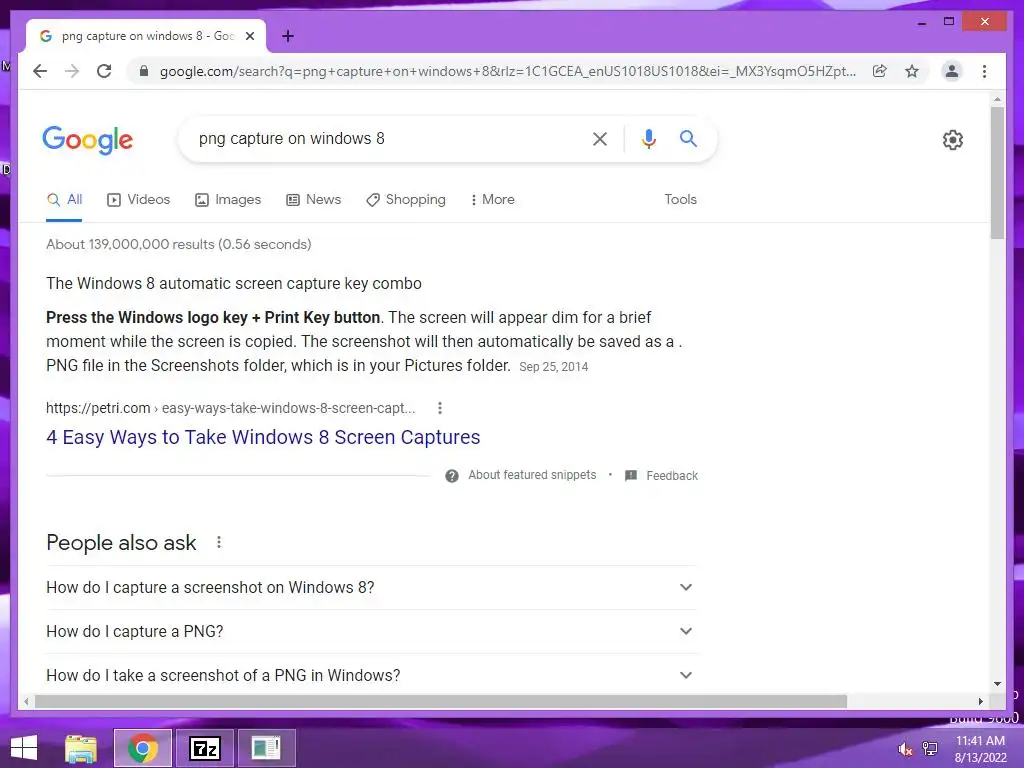Switch to the Videos tab
Image resolution: width=1024 pixels, height=768 pixels.
(x=138, y=200)
